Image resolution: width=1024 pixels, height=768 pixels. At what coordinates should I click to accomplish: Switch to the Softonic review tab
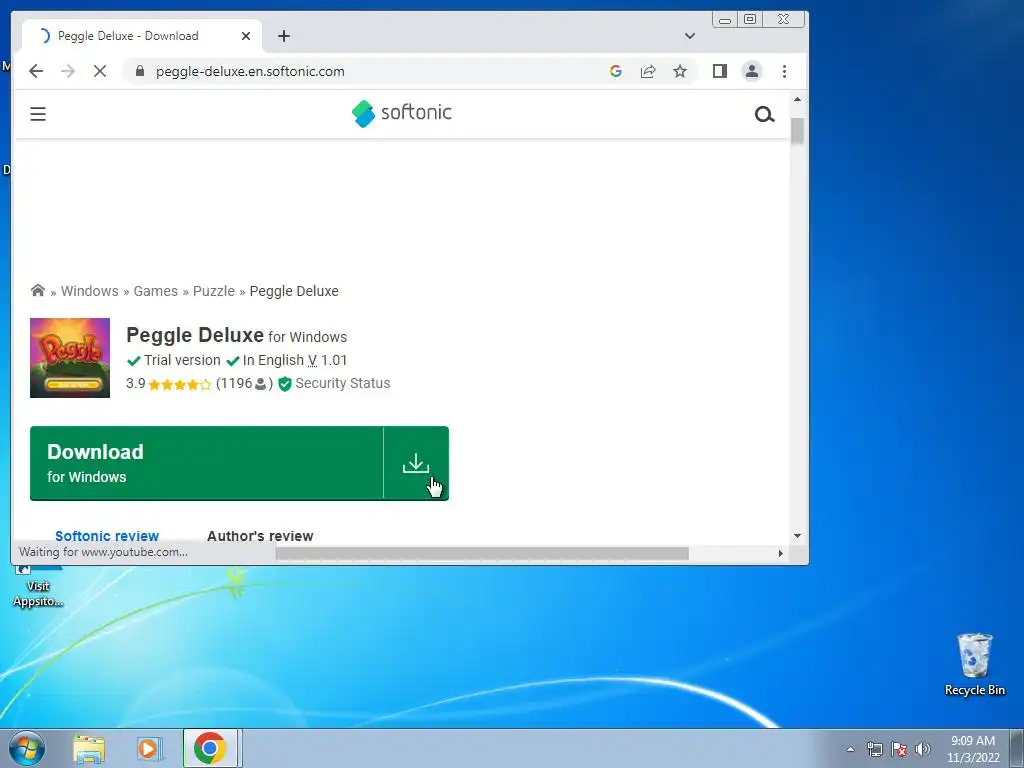107,536
